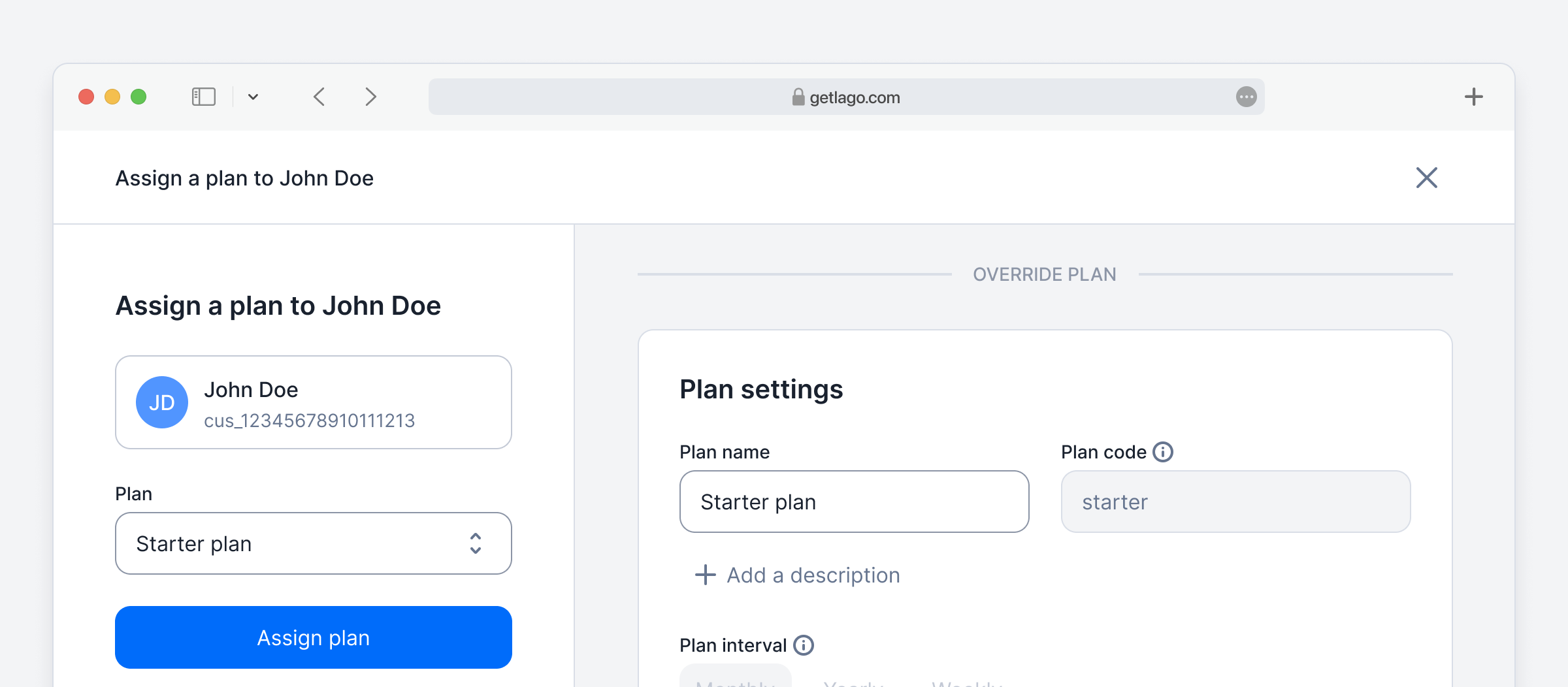Open the Plan dropdown showing Starter plan

[x=314, y=543]
